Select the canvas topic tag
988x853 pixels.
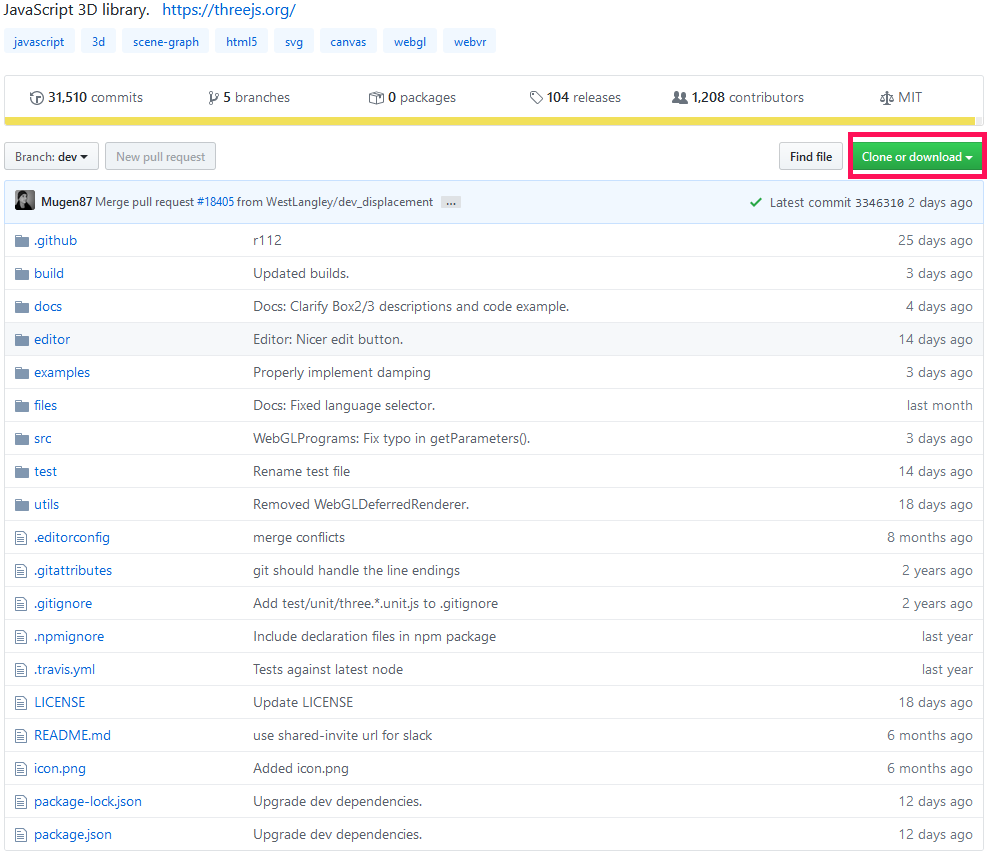[348, 42]
